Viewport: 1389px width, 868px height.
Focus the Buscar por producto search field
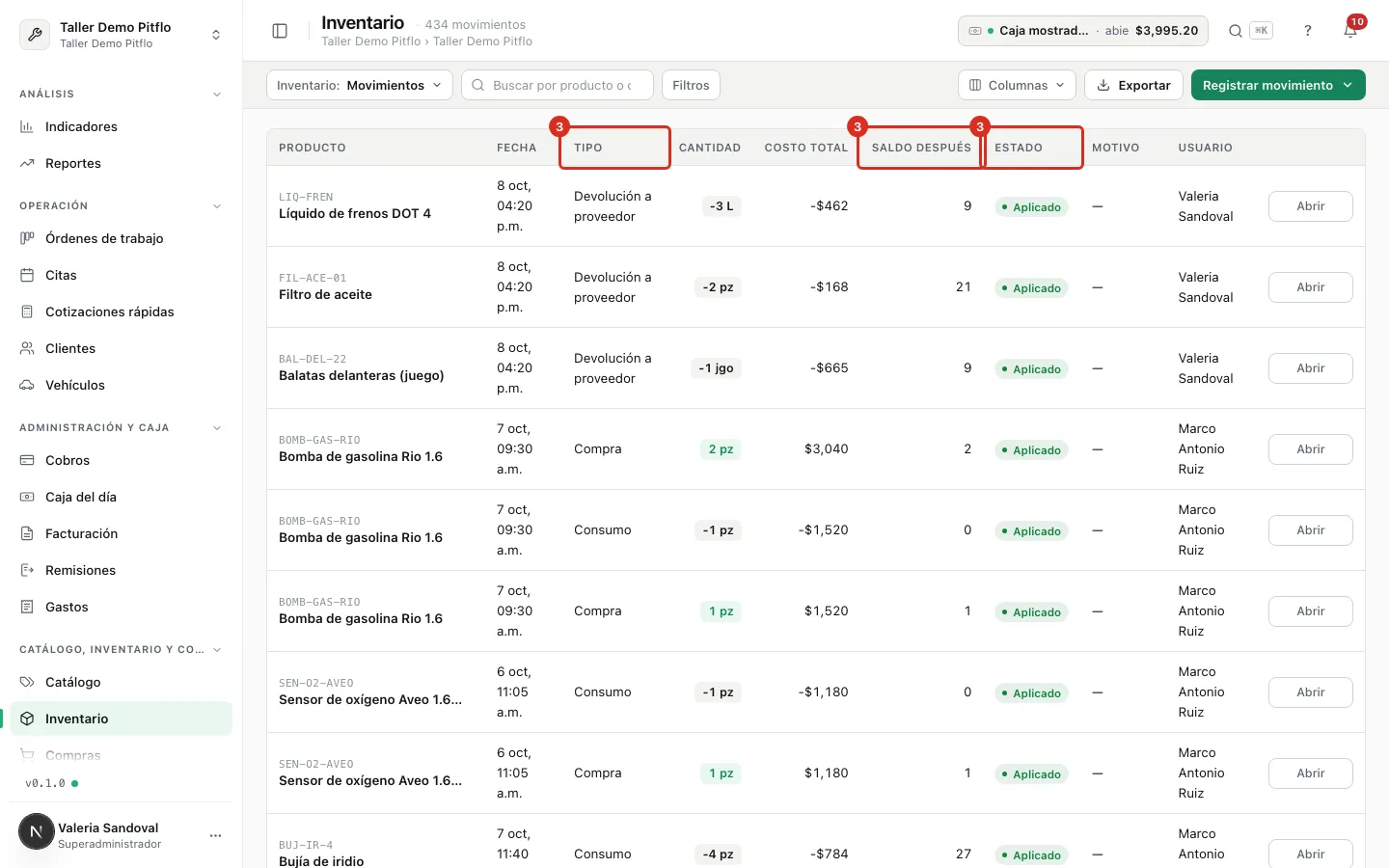pyautogui.click(x=558, y=85)
